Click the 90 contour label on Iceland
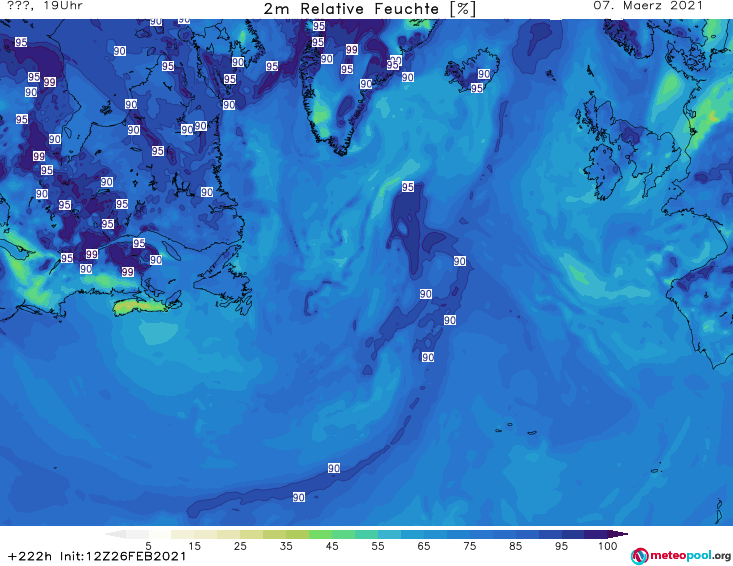The width and height of the screenshot is (733, 566). click(x=484, y=74)
